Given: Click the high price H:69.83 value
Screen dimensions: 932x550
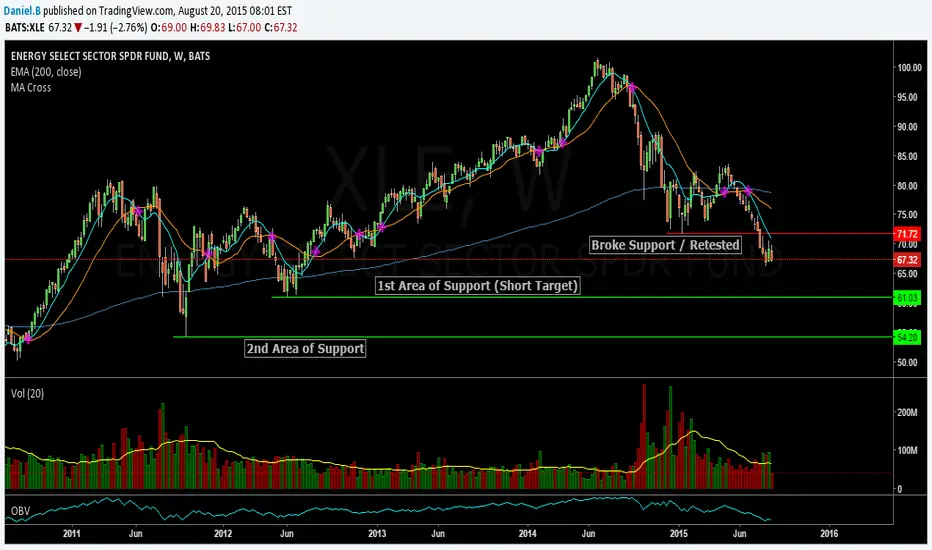Looking at the screenshot, I should point(207,27).
